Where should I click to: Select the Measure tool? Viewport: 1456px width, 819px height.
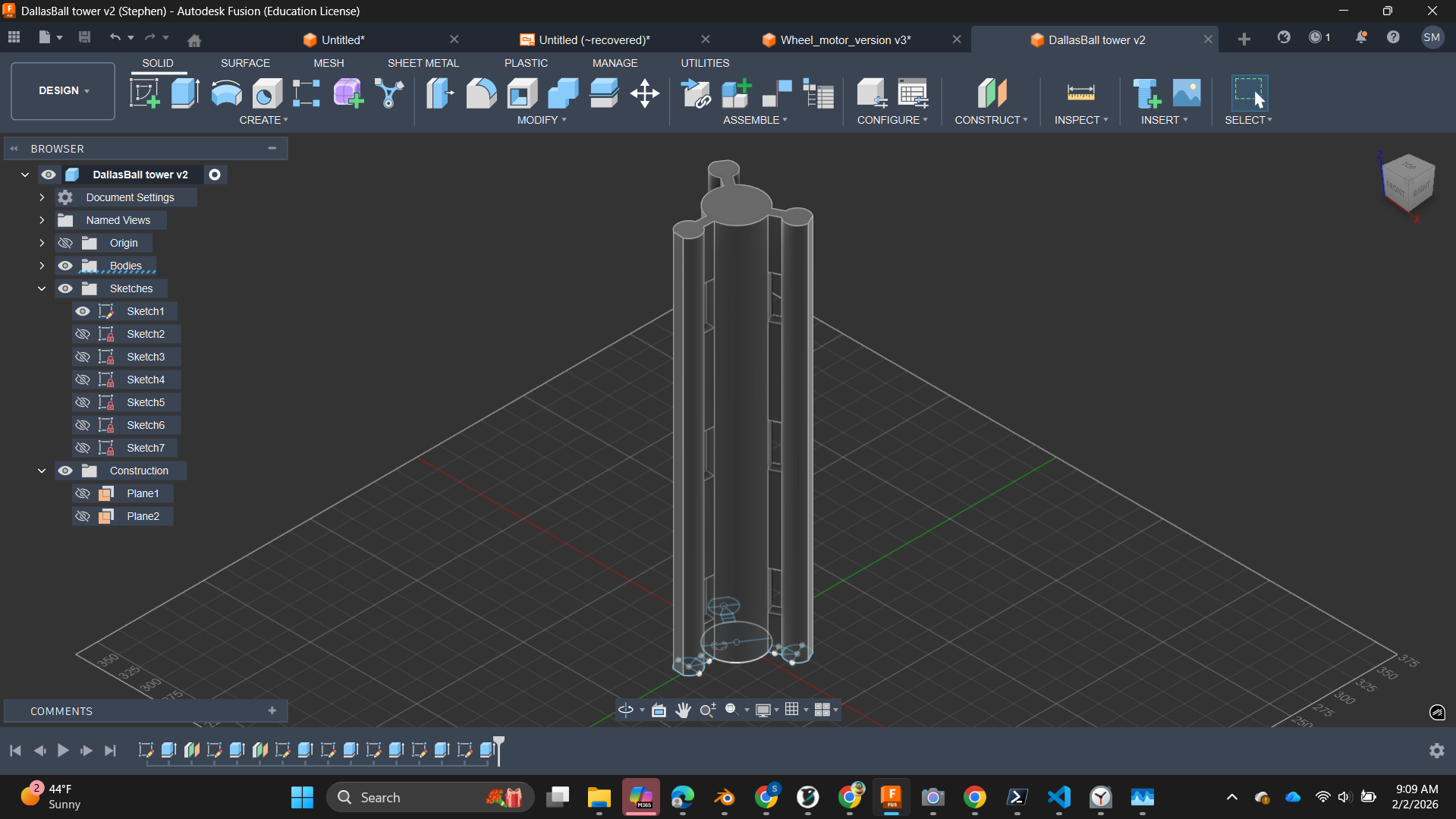1080,94
